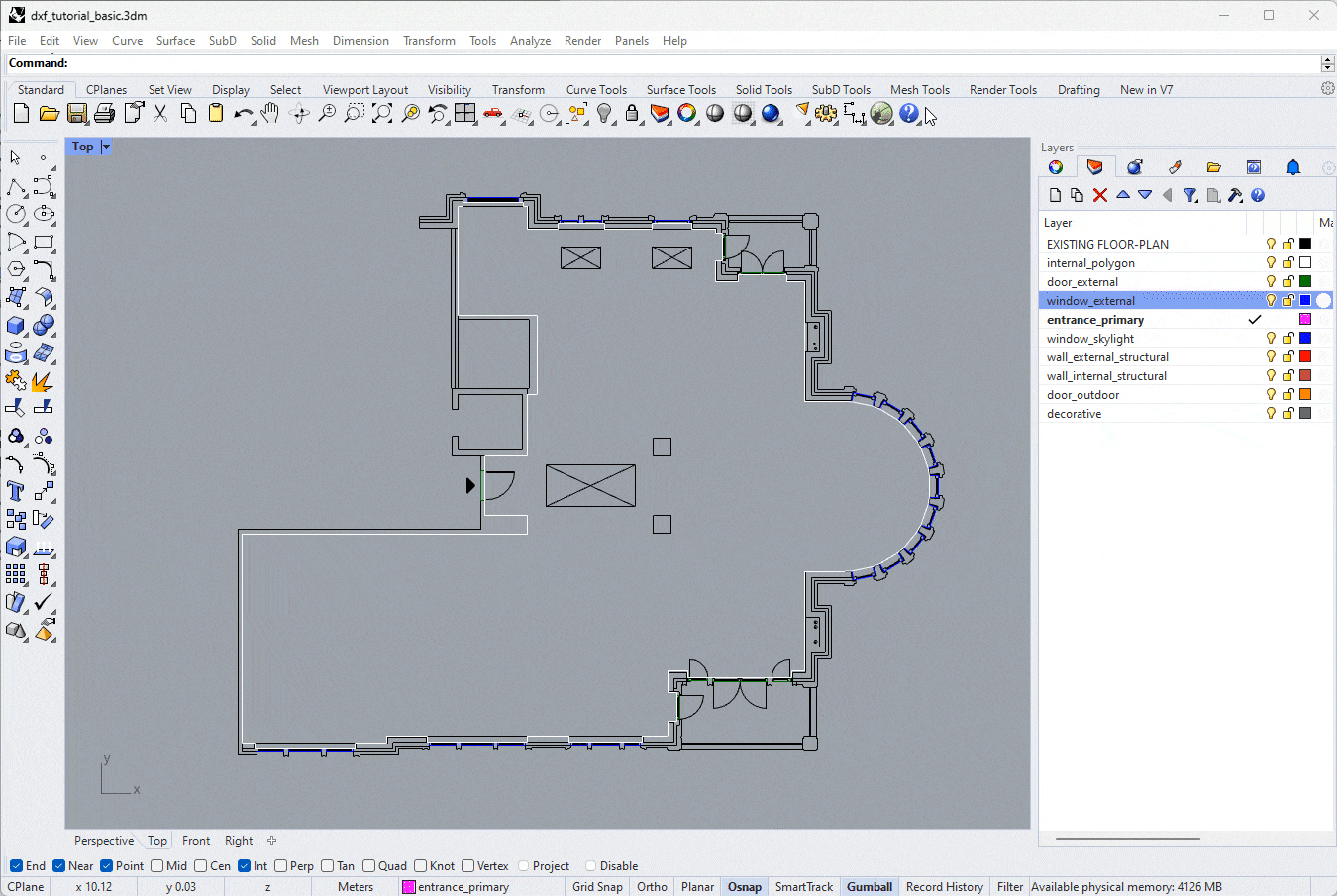The image size is (1338, 896).
Task: Click the Ortho status bar button
Action: 652,887
